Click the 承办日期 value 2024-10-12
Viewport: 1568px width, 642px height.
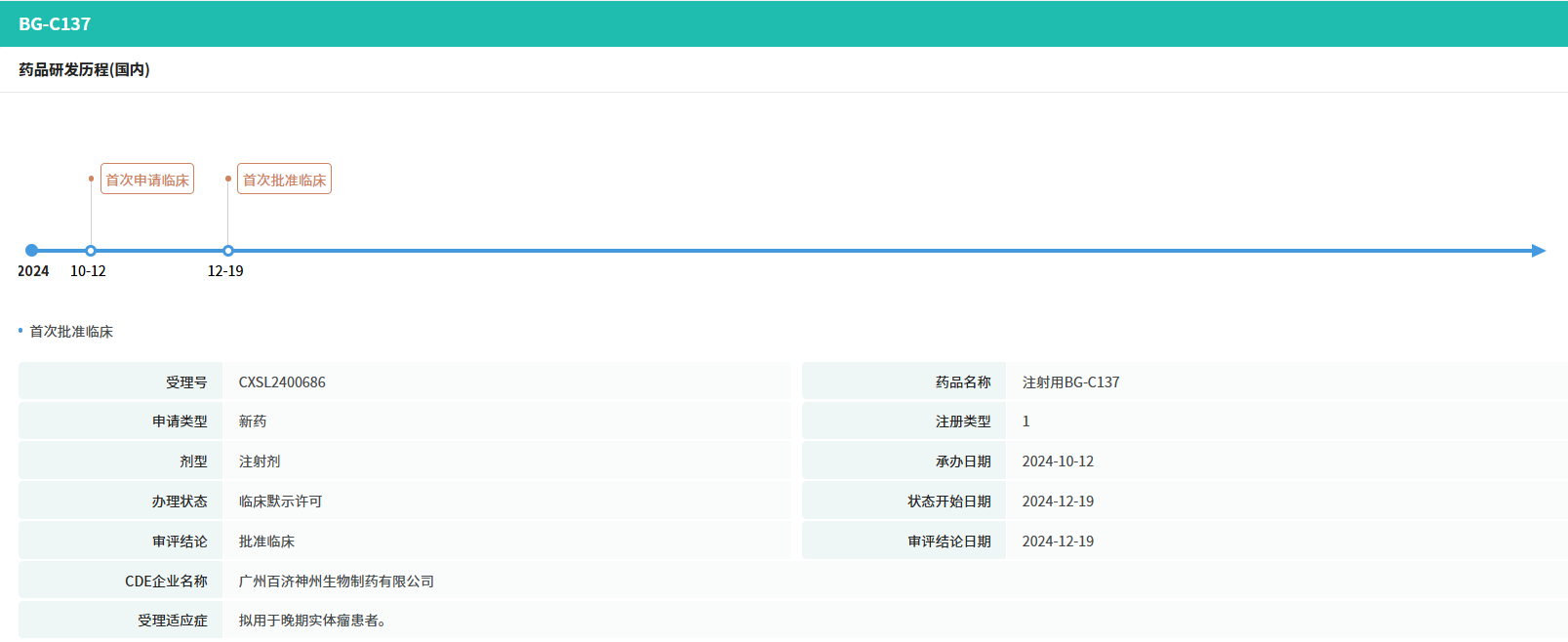click(1058, 461)
